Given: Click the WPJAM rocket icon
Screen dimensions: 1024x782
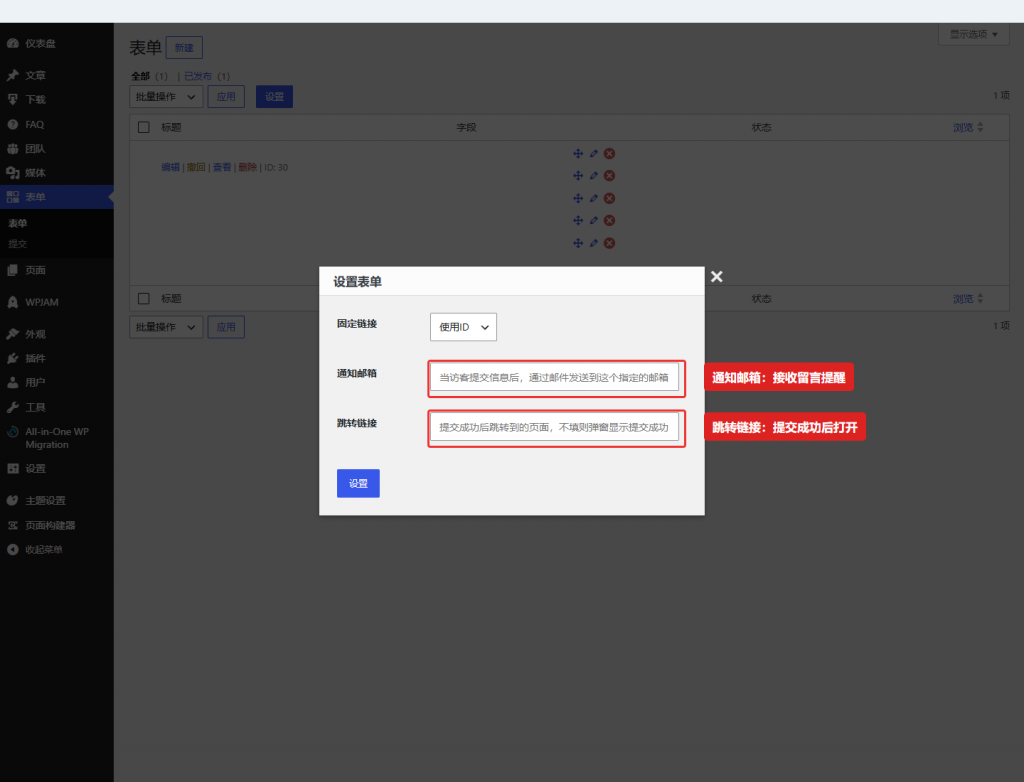Looking at the screenshot, I should 12,302.
